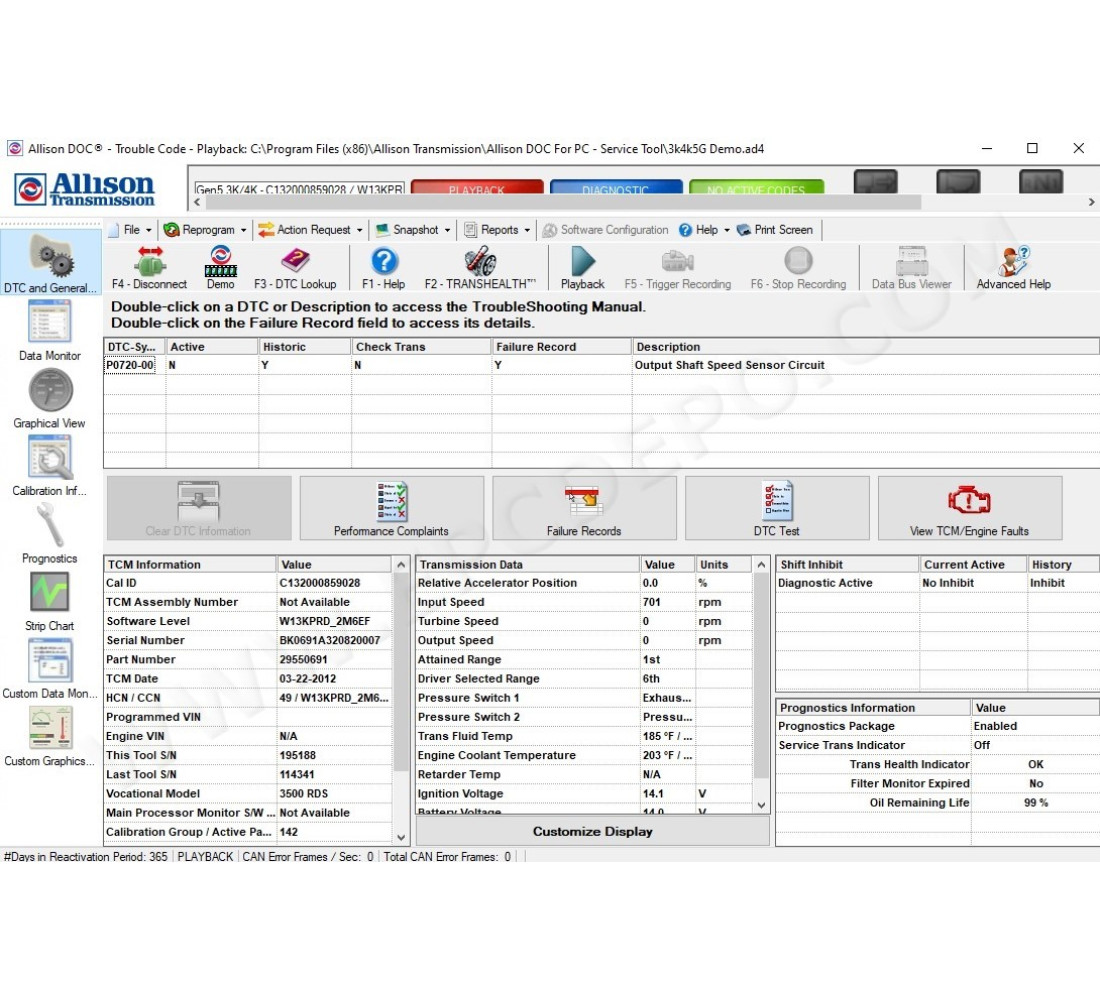This screenshot has width=1100, height=1000.
Task: Click TCM Information scrollbar down arrow
Action: coord(401,836)
